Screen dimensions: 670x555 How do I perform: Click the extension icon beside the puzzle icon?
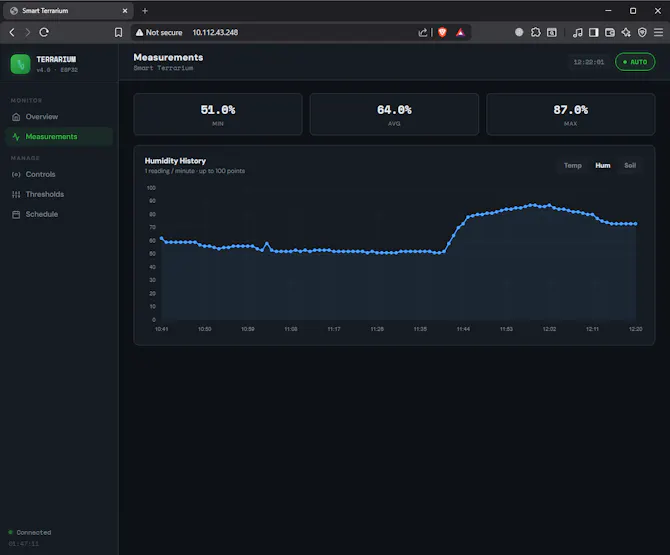tap(552, 32)
